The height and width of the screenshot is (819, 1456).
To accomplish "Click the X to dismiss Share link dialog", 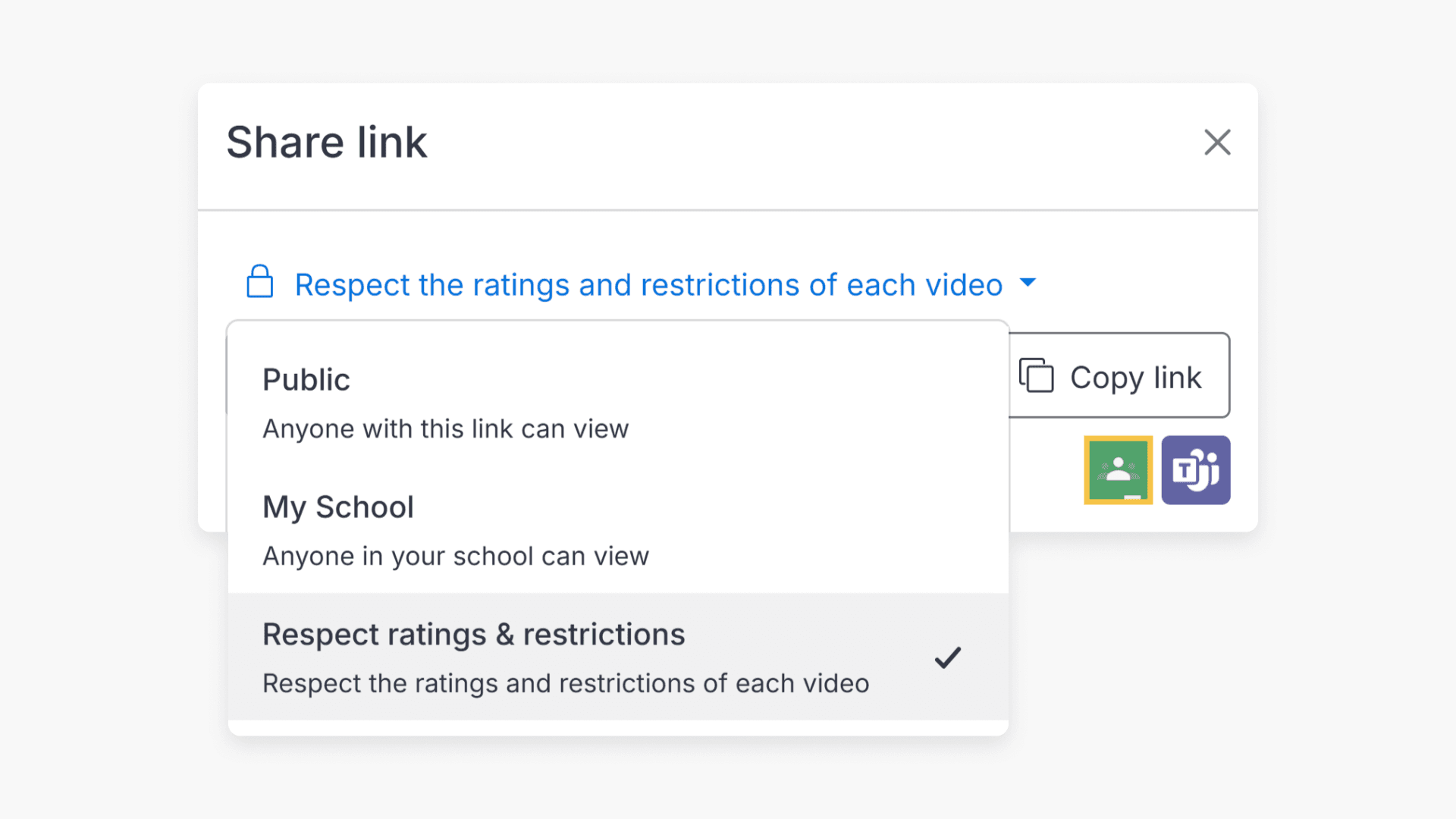I will (1217, 143).
